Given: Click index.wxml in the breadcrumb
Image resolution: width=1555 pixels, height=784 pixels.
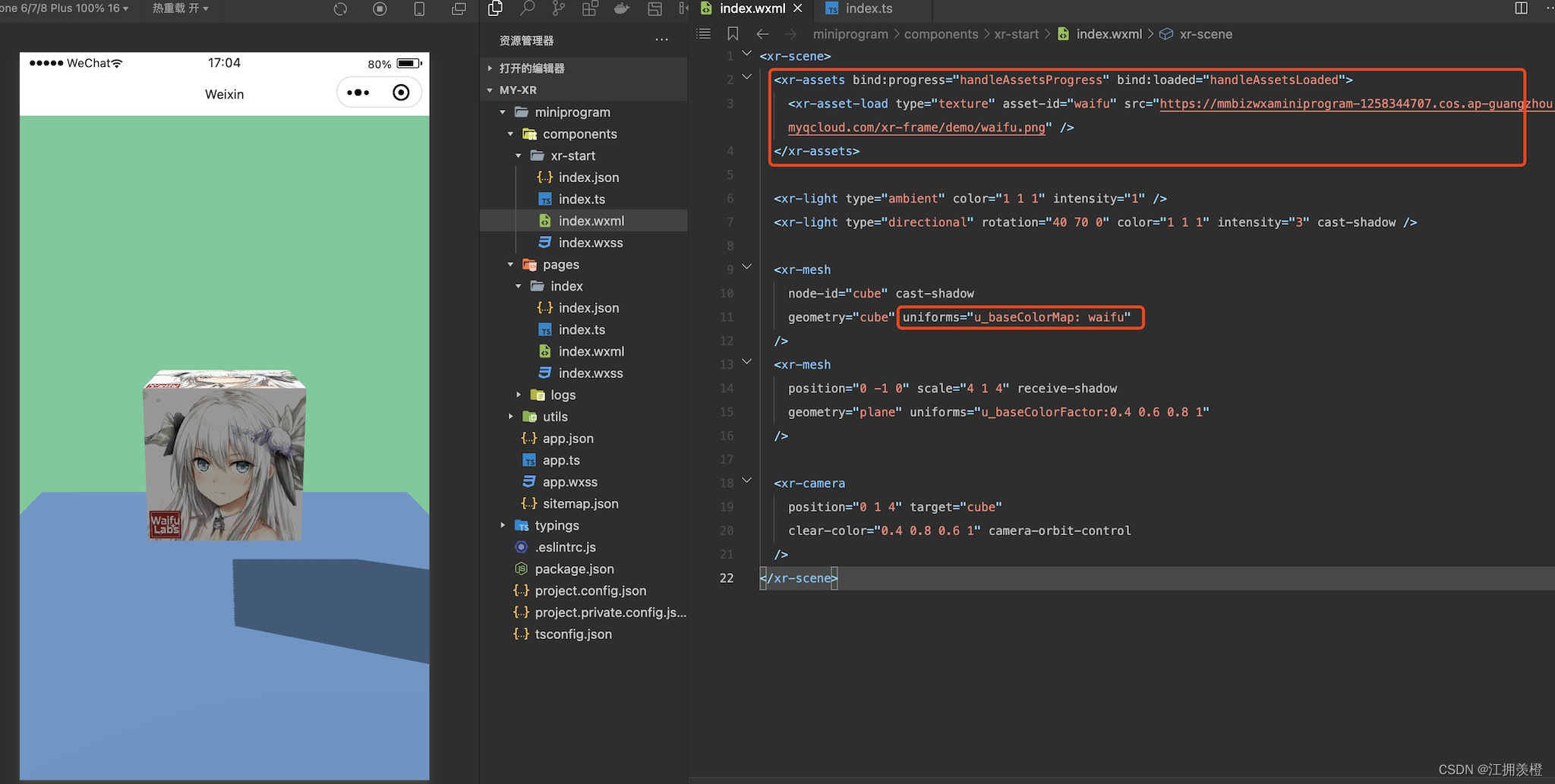Looking at the screenshot, I should coord(1109,34).
